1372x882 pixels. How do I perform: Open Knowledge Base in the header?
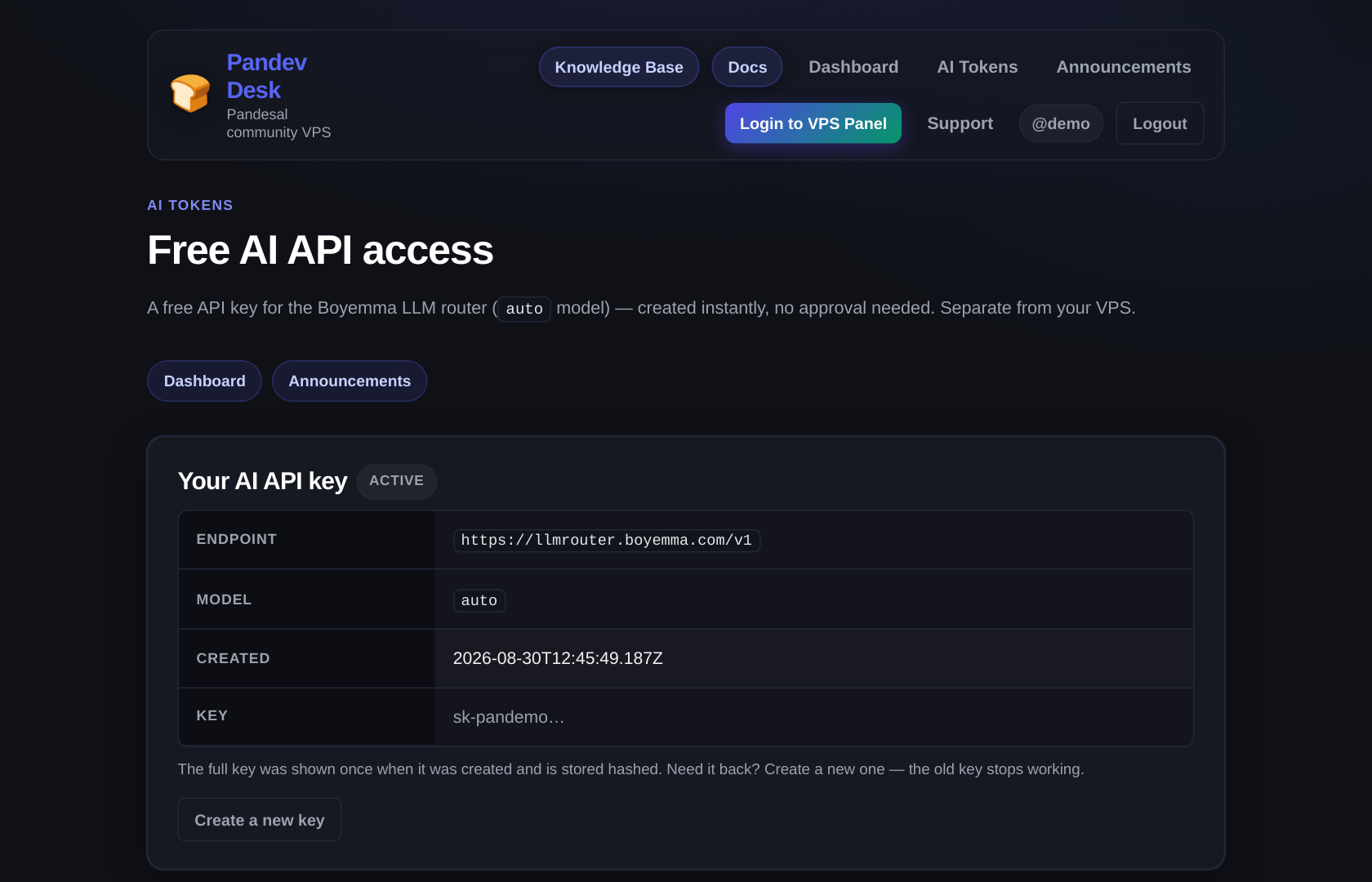pyautogui.click(x=619, y=67)
